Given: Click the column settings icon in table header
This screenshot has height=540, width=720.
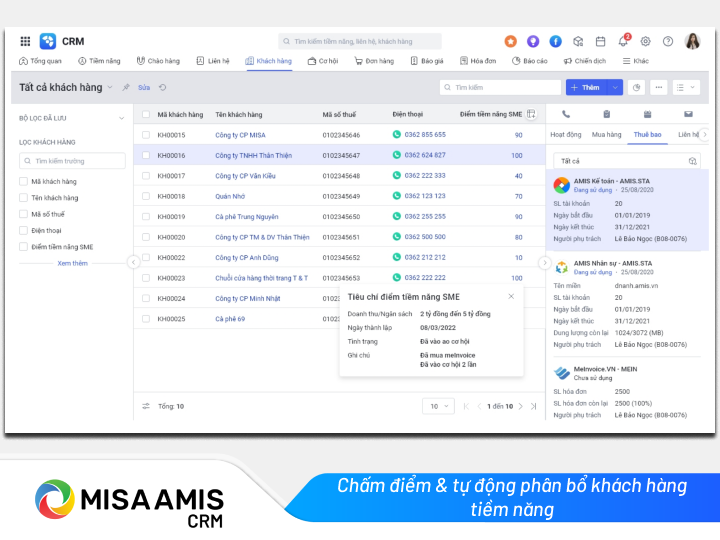Looking at the screenshot, I should (531, 114).
